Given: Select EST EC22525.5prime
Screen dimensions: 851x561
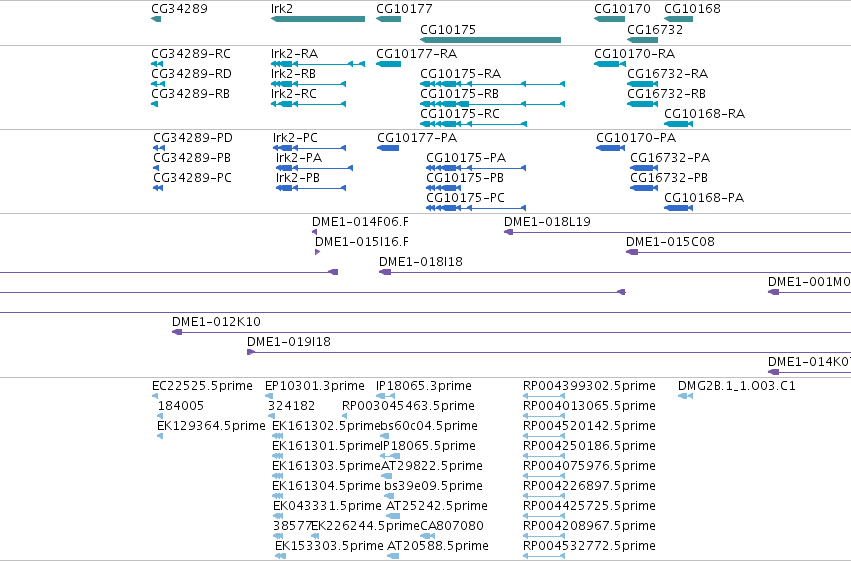Looking at the screenshot, I should click(202, 386).
